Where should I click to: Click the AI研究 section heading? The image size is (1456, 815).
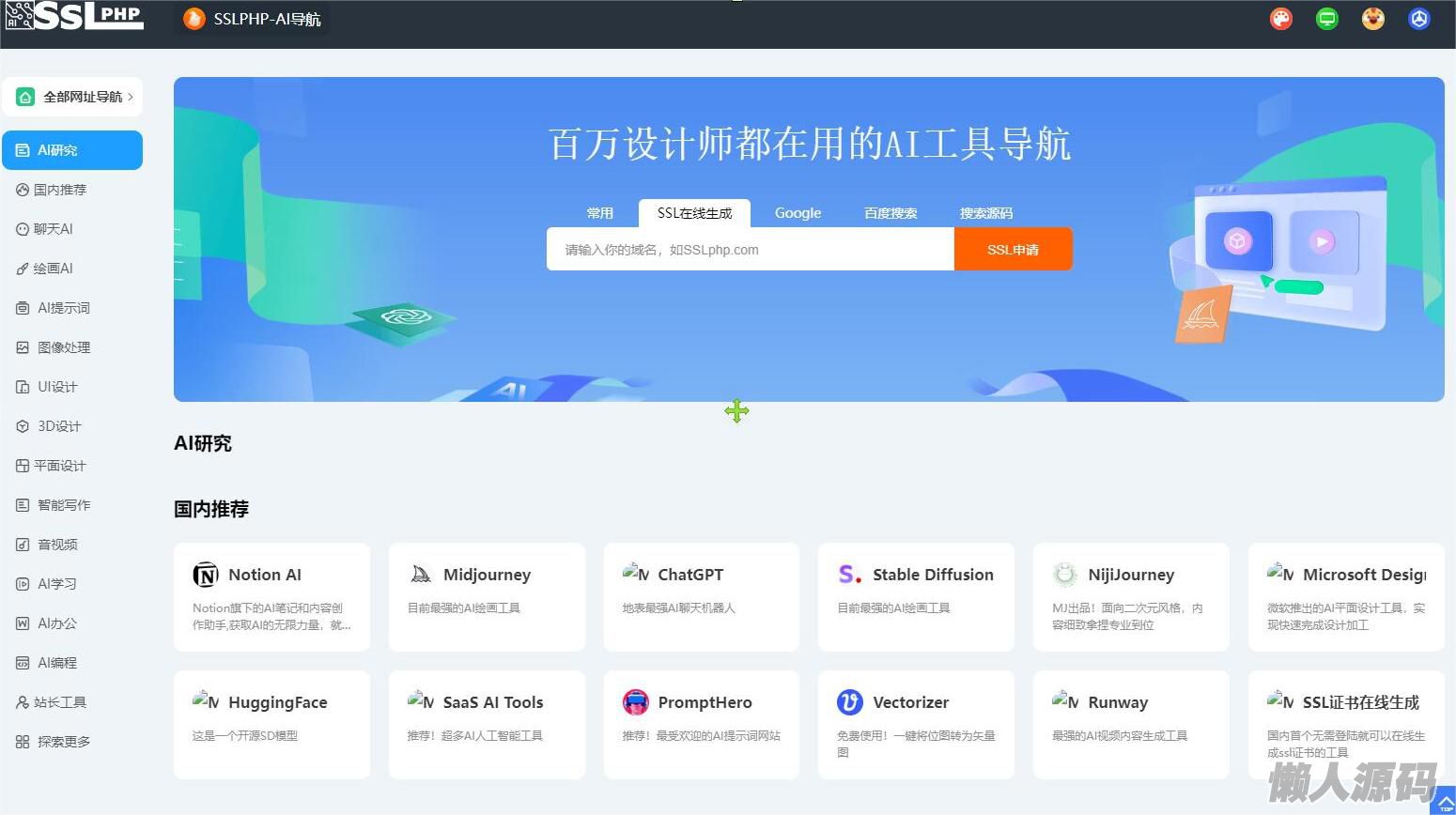203,443
